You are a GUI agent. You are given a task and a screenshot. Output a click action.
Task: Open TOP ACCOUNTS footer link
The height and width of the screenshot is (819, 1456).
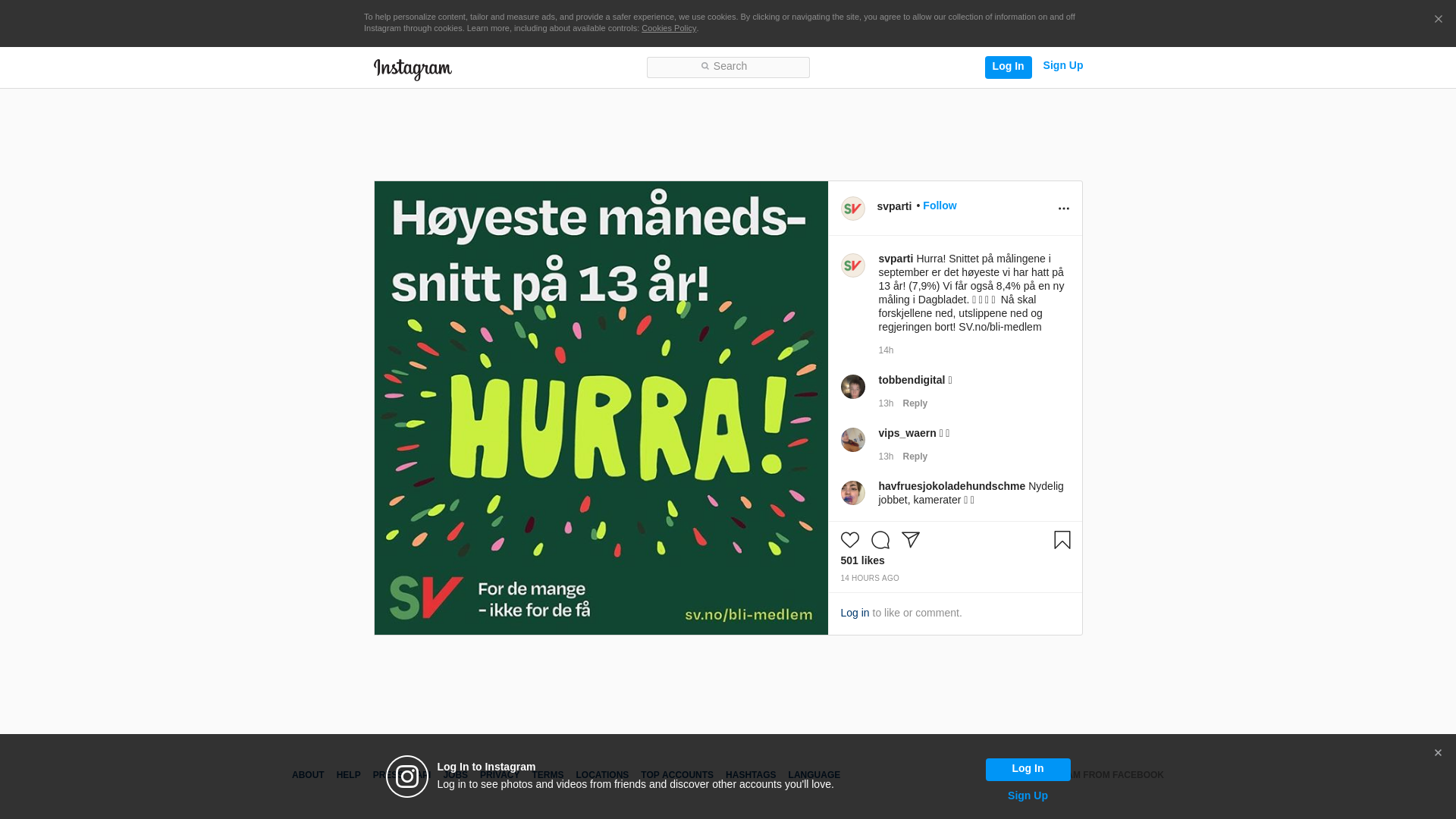coord(676,775)
